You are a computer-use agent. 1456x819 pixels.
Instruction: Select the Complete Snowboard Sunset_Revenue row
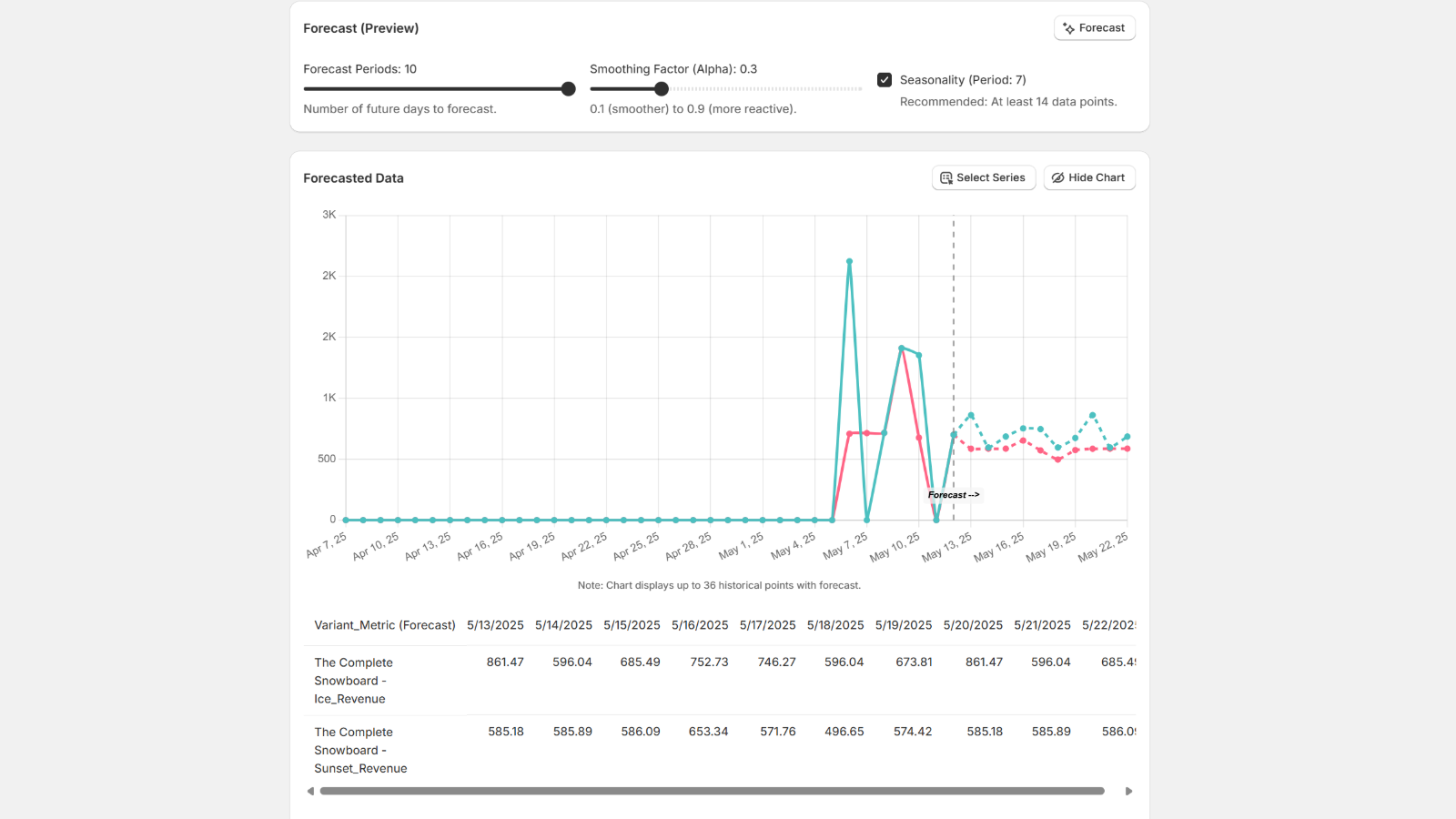(359, 750)
